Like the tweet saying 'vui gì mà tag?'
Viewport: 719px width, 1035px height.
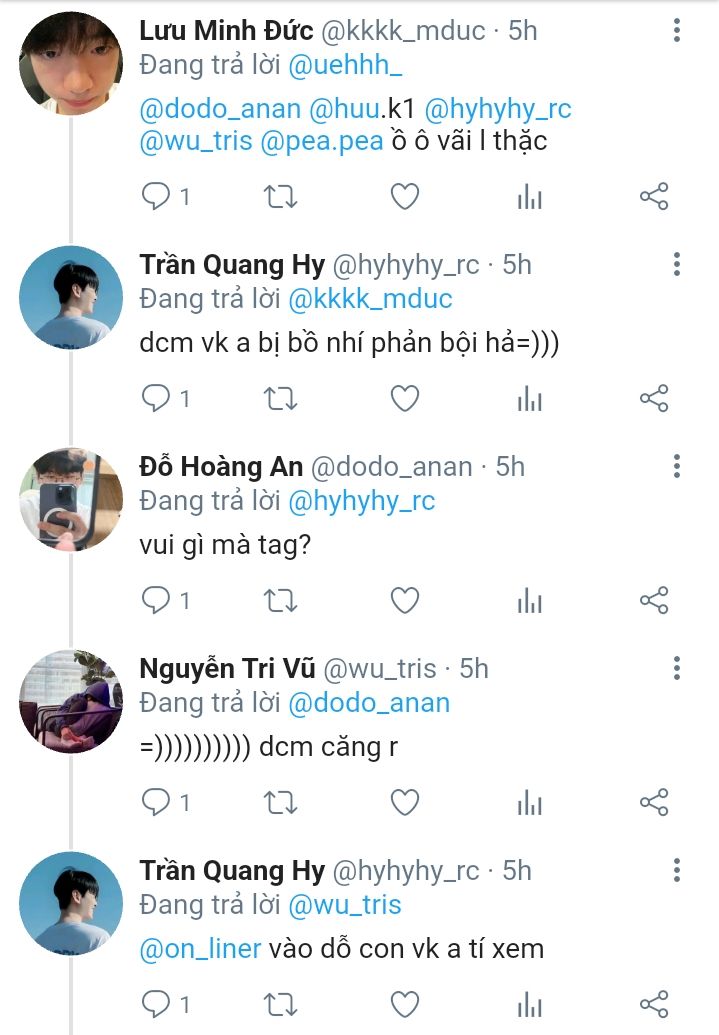[x=404, y=600]
